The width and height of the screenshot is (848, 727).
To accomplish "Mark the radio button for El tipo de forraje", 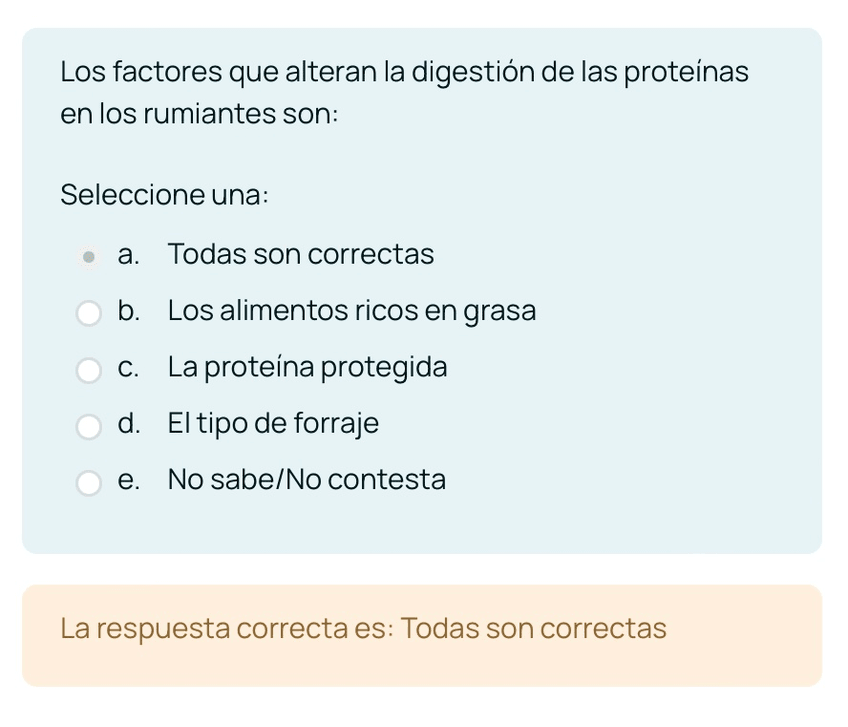I will coord(89,427).
